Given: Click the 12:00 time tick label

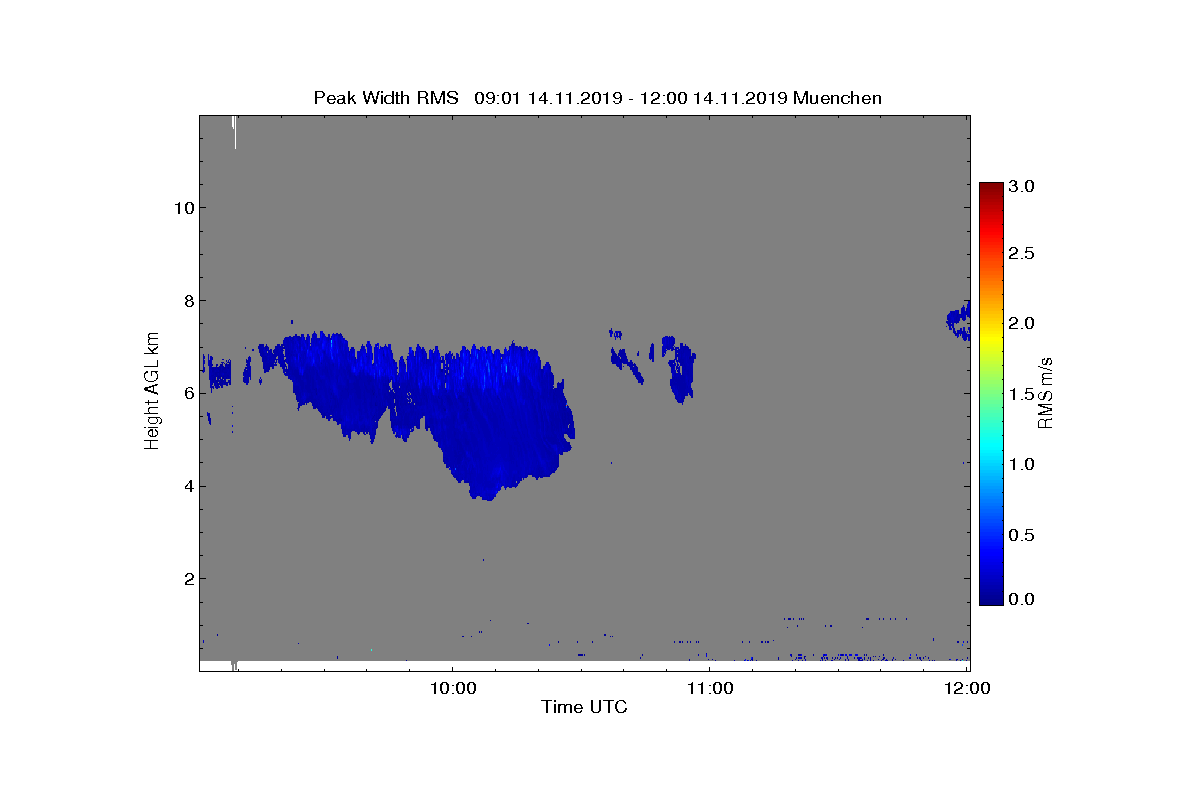Looking at the screenshot, I should 967,688.
